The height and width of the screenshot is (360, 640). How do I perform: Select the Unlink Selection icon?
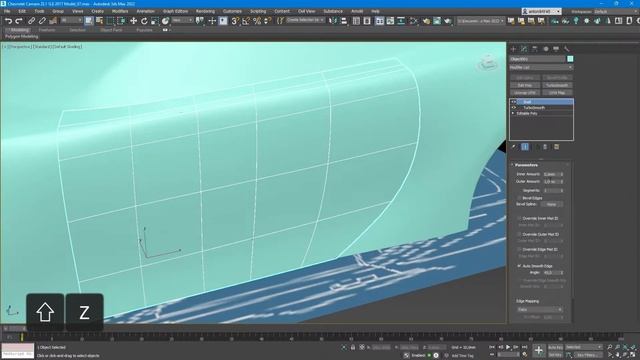(x=42, y=21)
